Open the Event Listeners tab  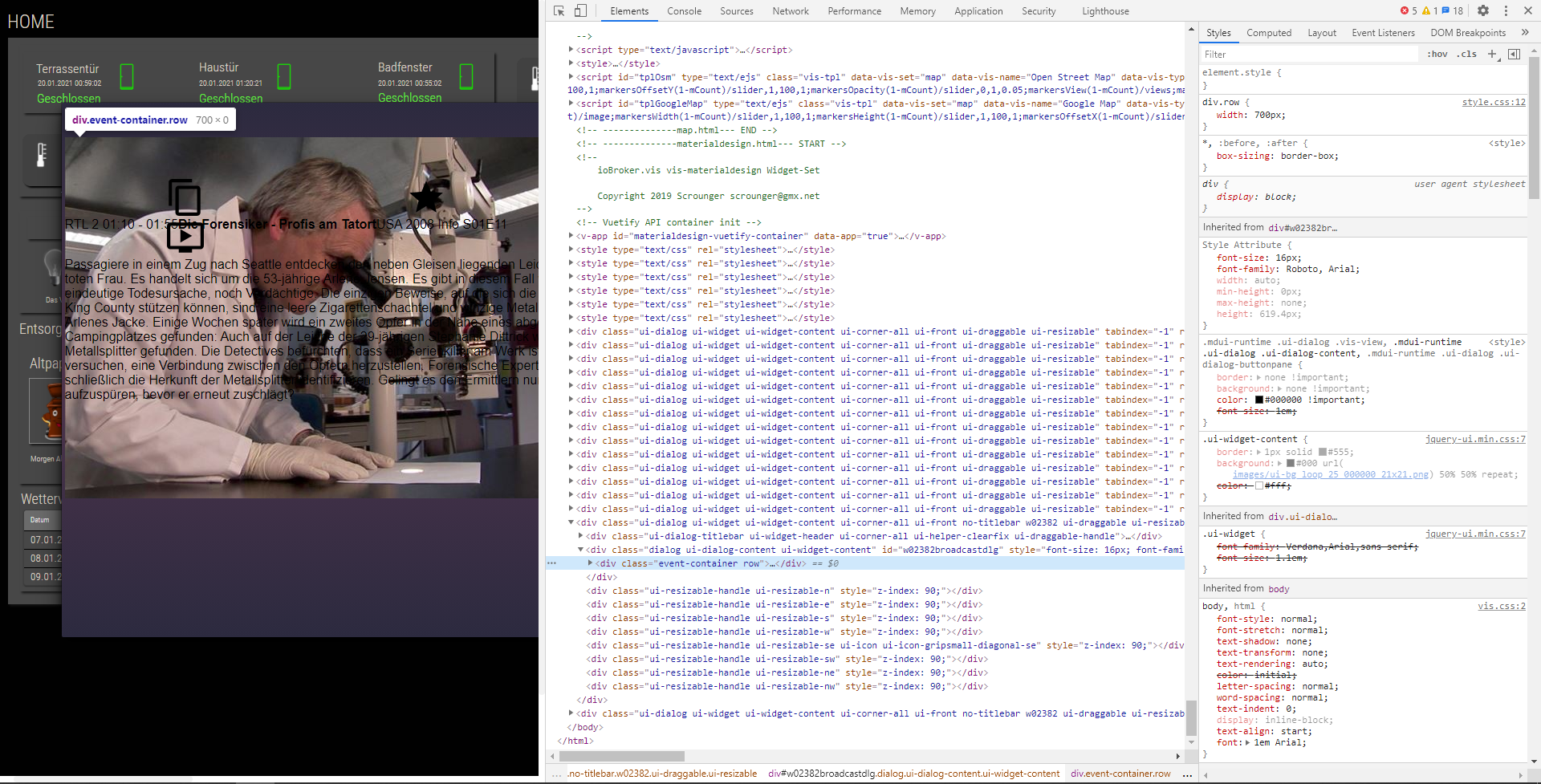click(1383, 33)
